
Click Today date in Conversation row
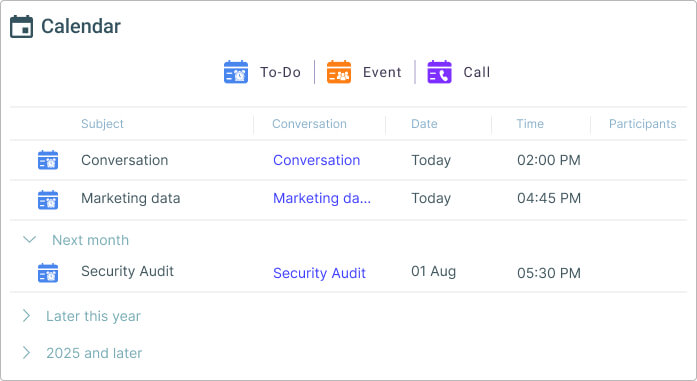point(431,160)
